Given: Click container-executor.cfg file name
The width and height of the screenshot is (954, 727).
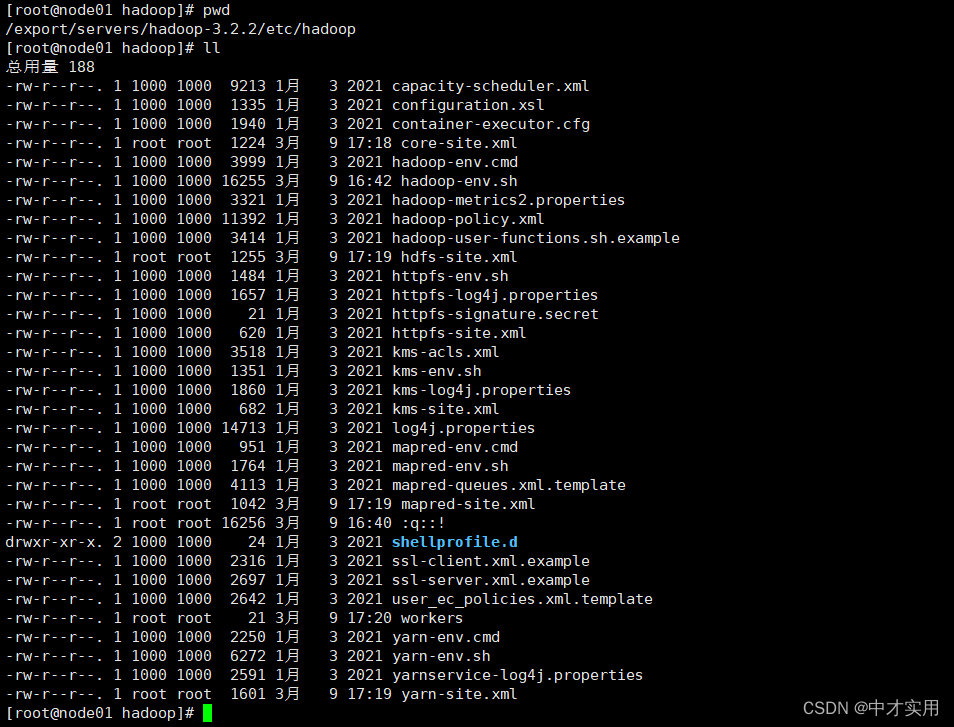Looking at the screenshot, I should (x=491, y=124).
